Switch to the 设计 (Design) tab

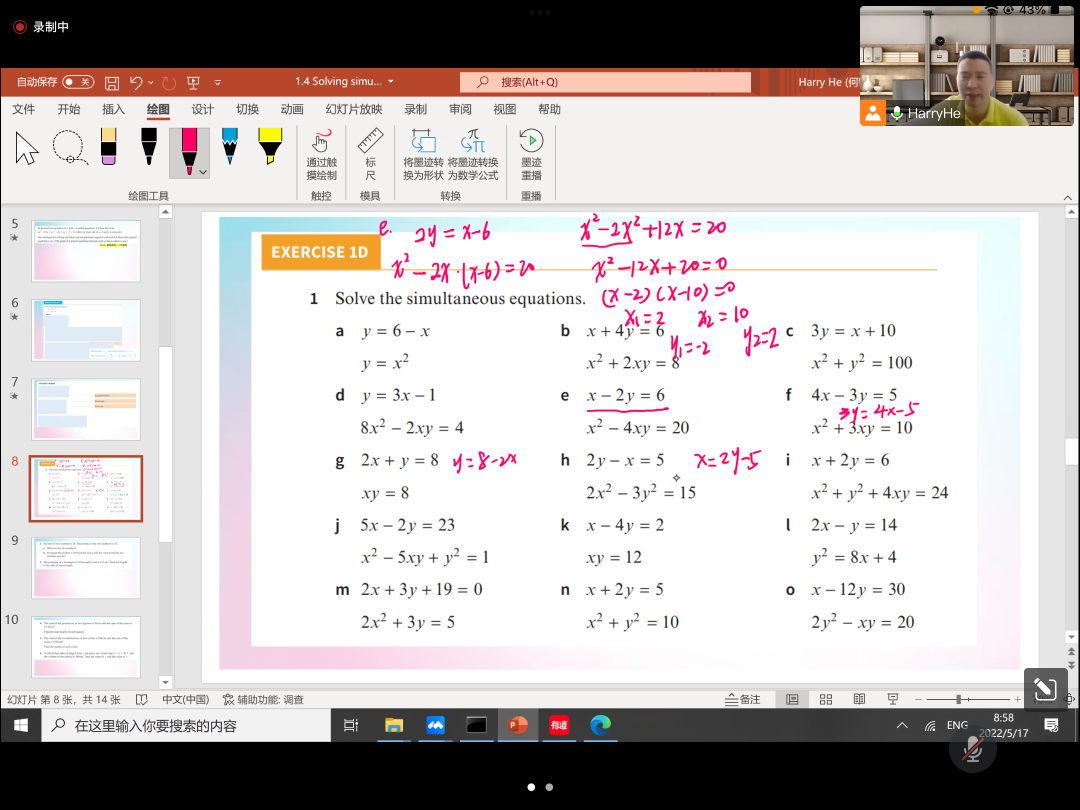click(202, 110)
